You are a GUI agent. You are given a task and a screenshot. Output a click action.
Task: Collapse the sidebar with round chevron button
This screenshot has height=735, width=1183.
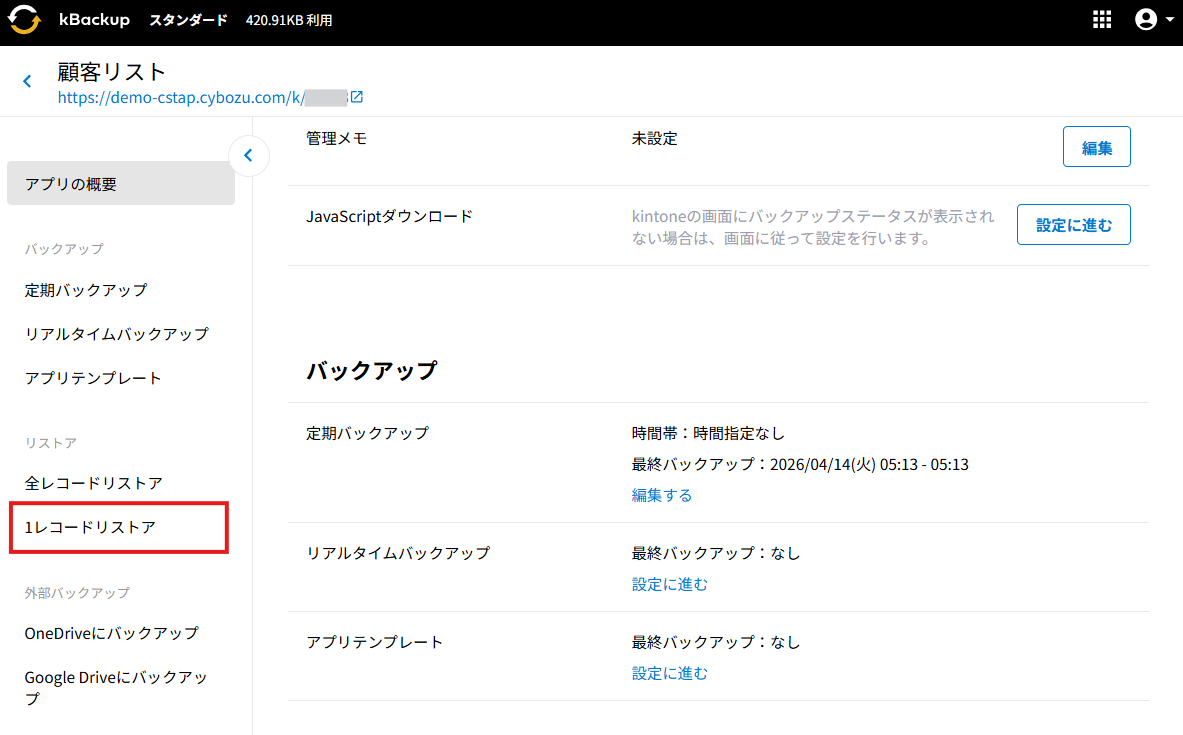[249, 156]
